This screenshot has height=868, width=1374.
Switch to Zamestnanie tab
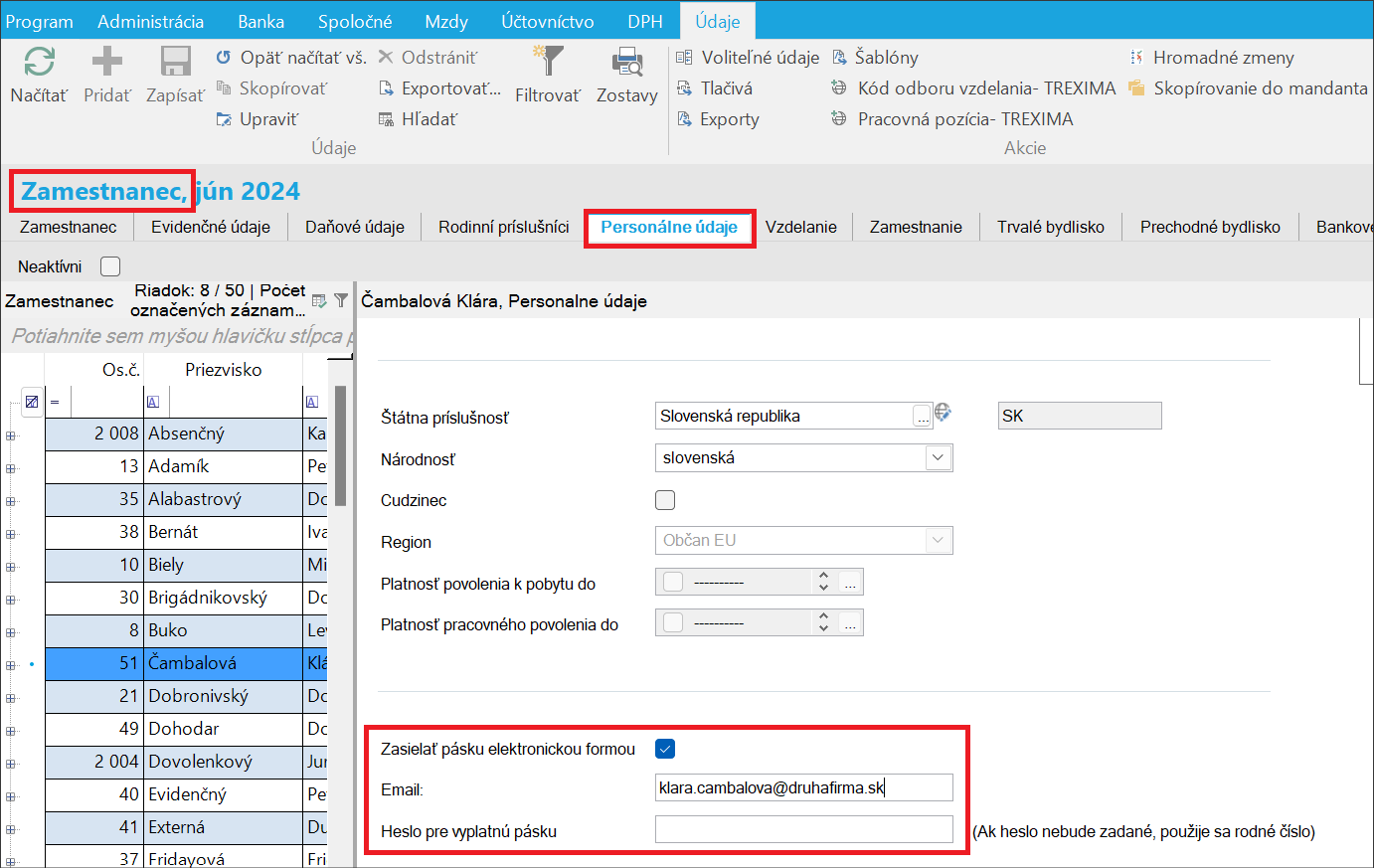916,227
